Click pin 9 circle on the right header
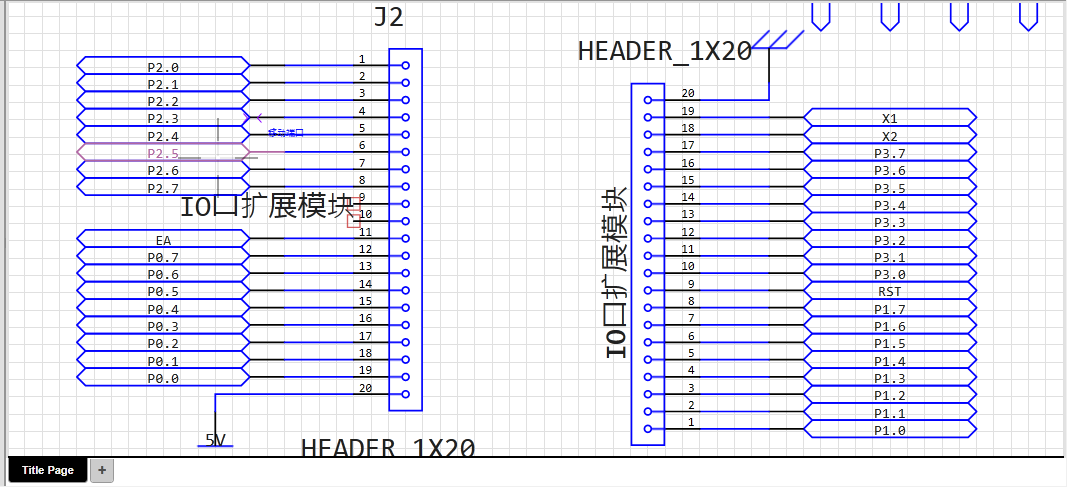The height and width of the screenshot is (487, 1067). click(x=648, y=291)
